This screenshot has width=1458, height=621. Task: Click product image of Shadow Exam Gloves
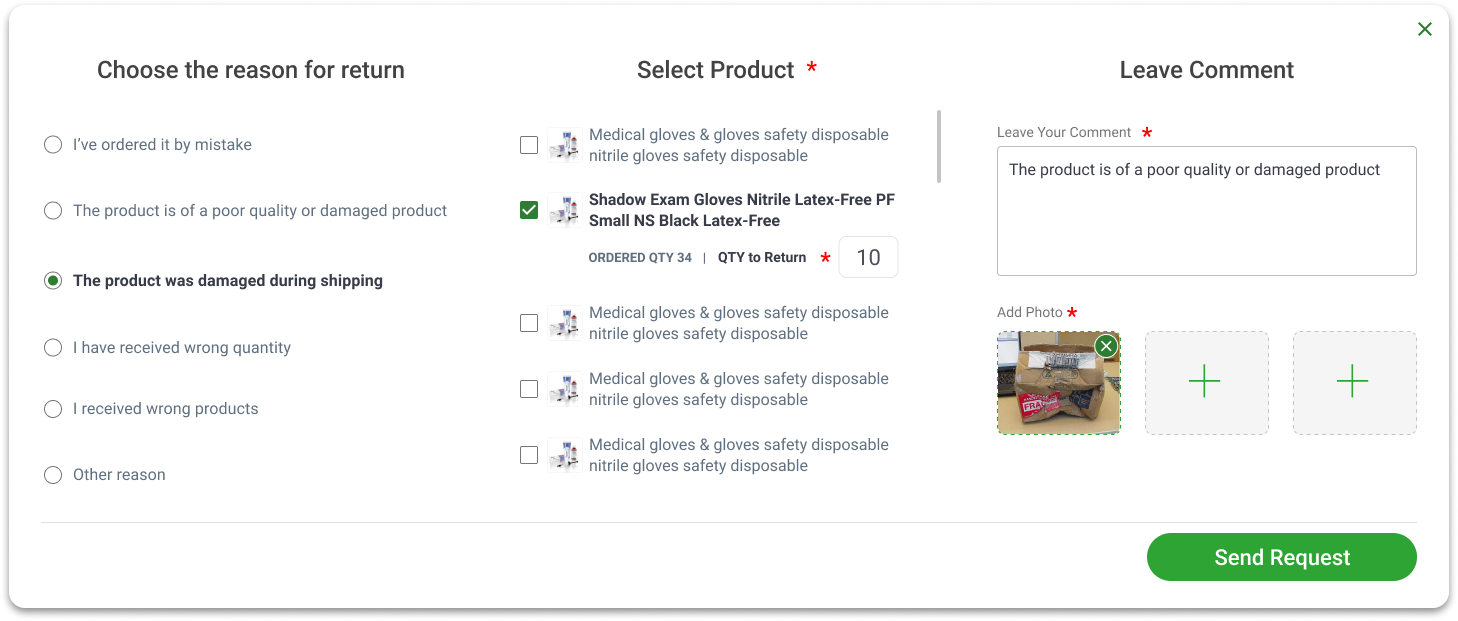[564, 210]
